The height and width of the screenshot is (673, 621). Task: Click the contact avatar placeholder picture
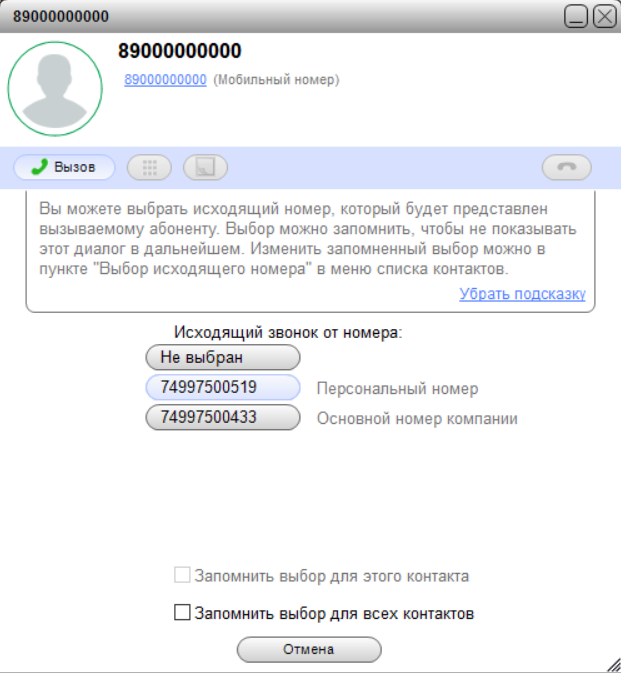click(55, 89)
